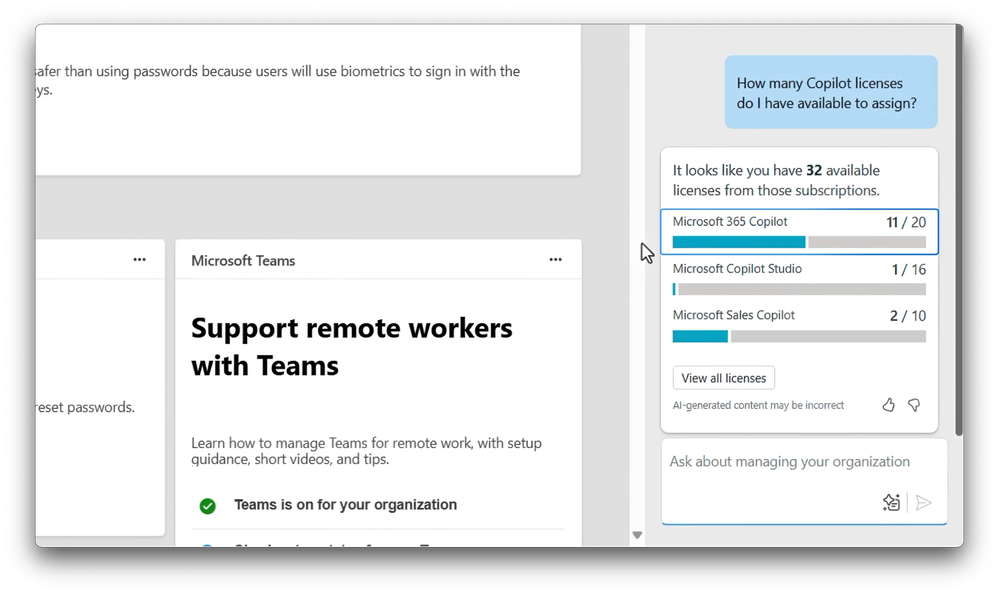Click the green checkmark beside Teams is on
Viewport: 999px width, 594px height.
click(208, 505)
